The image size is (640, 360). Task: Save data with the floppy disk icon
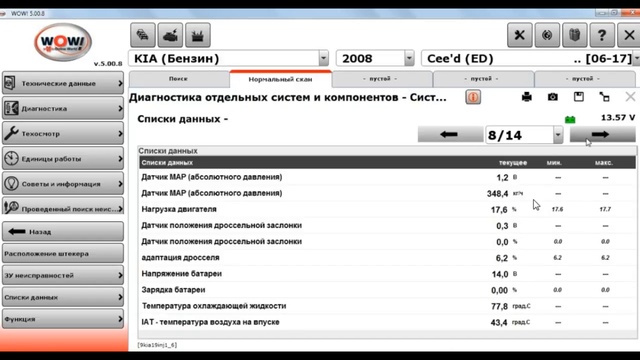pos(578,97)
